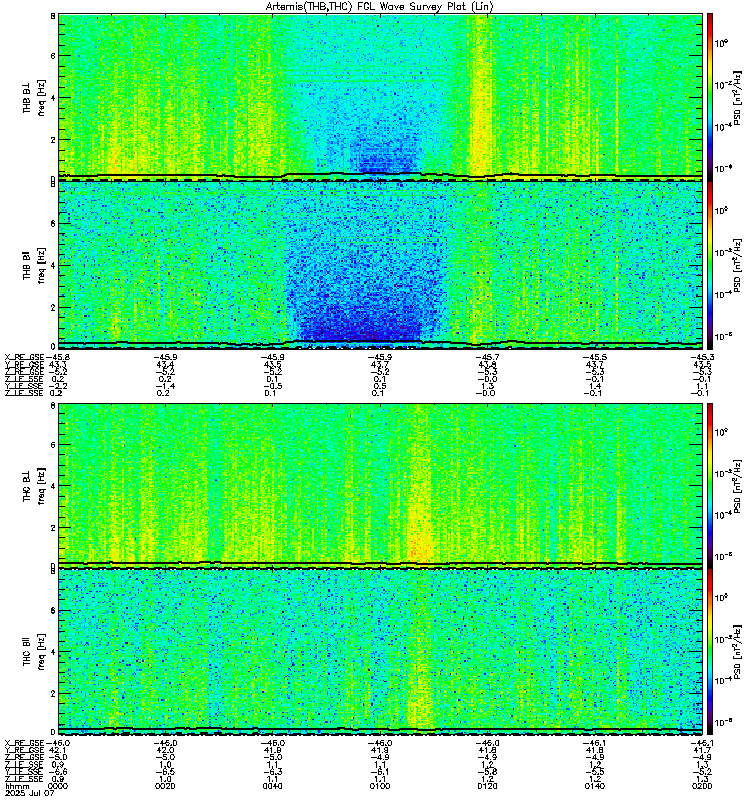Select the THB B∥ panel colorbar

[710, 265]
